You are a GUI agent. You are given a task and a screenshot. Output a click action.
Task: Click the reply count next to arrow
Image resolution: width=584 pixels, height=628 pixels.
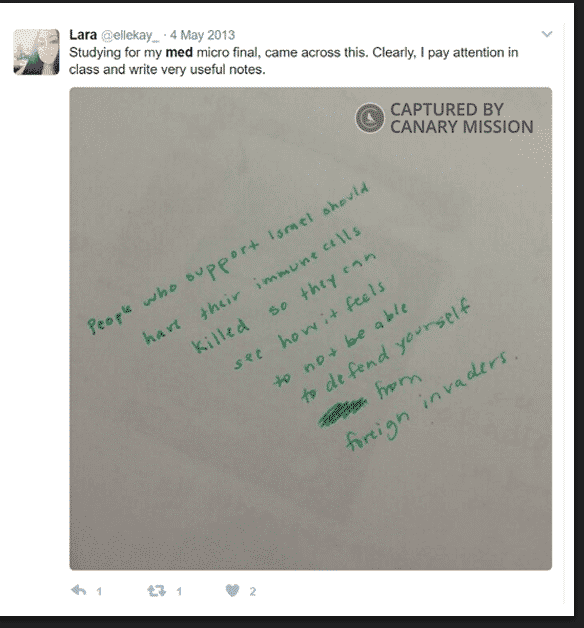pos(99,591)
